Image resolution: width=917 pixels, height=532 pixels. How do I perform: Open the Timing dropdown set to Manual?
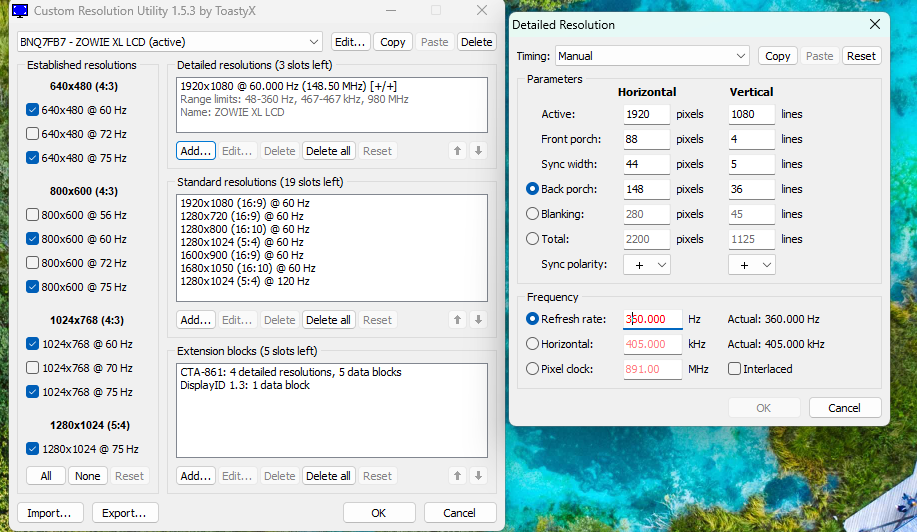pos(652,56)
